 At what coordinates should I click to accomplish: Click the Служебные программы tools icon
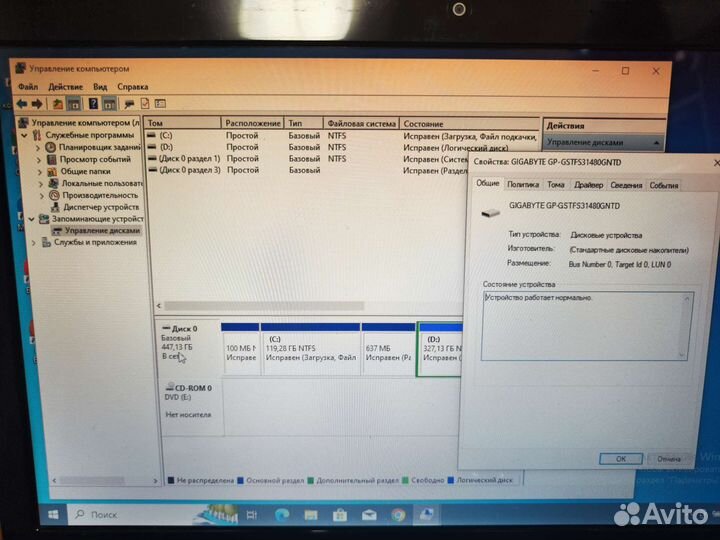tap(37, 135)
